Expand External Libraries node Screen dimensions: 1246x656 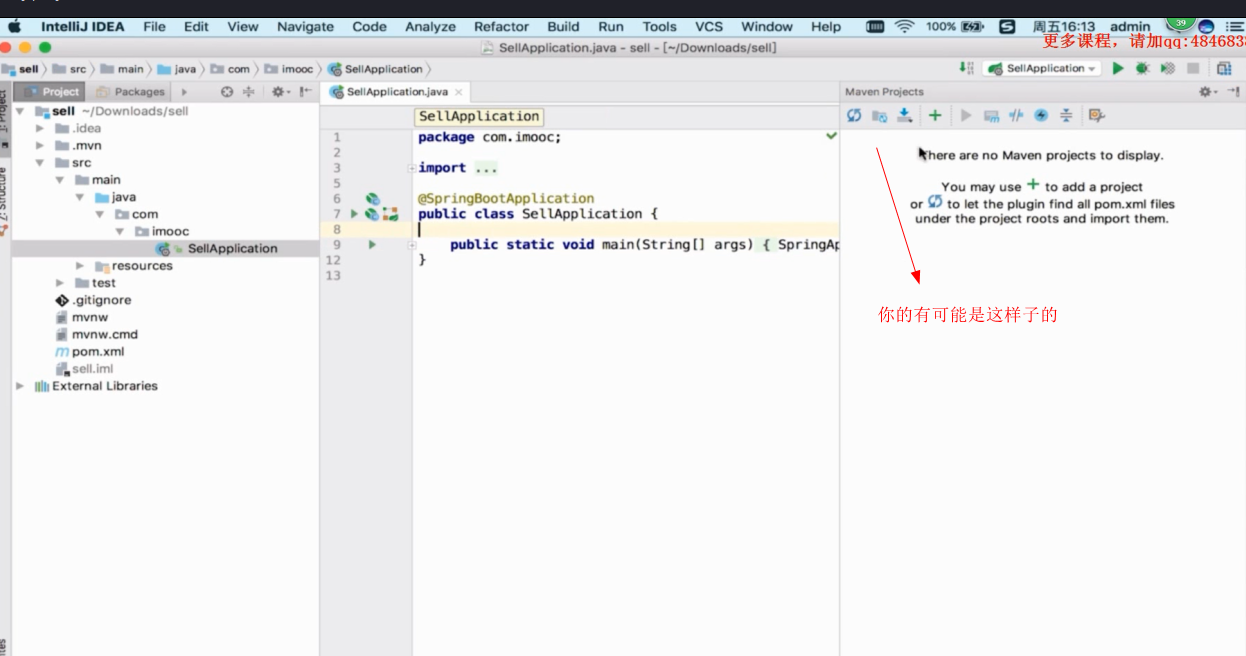tap(20, 386)
